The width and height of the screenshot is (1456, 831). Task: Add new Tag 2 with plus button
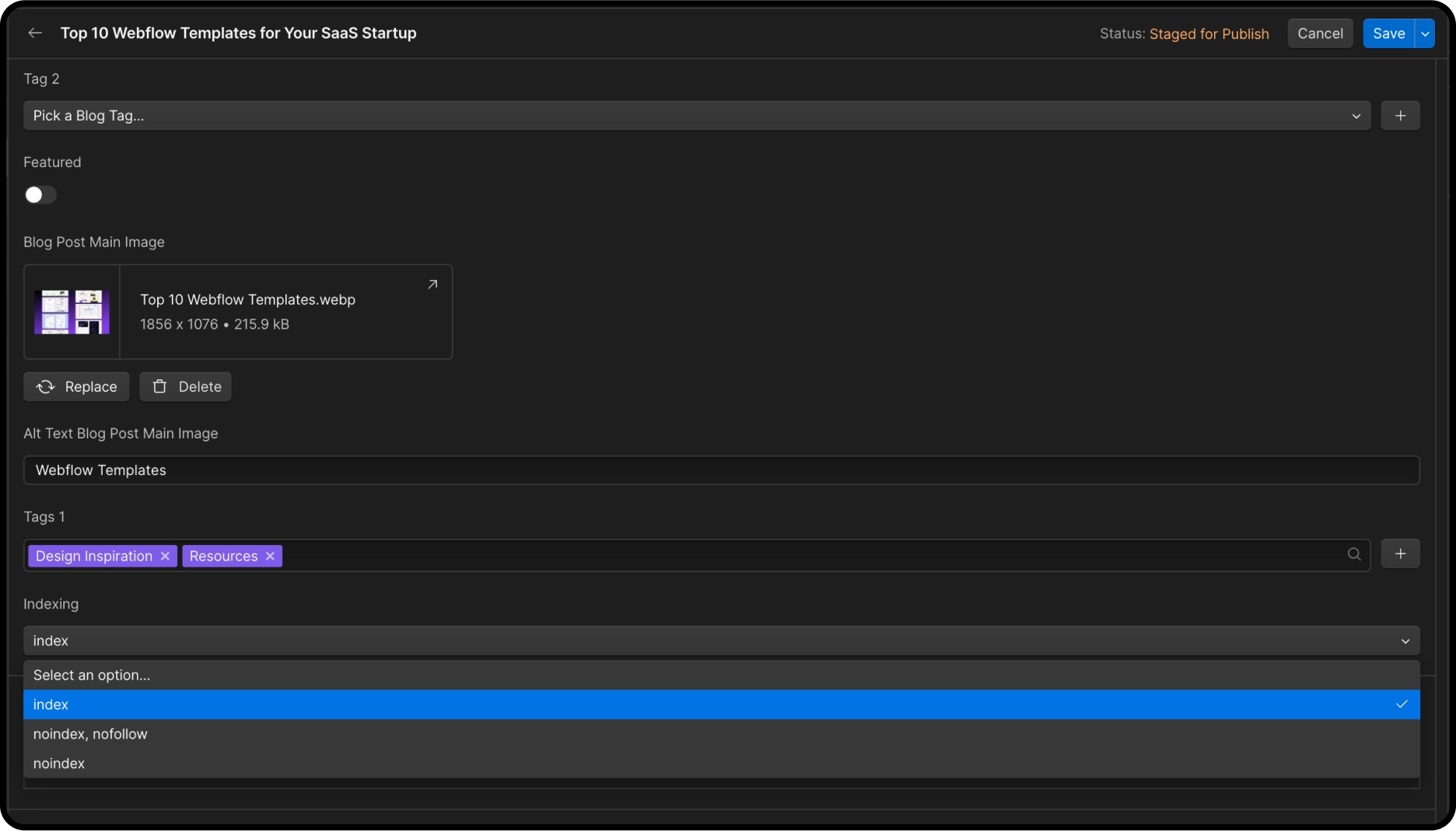tap(1400, 116)
